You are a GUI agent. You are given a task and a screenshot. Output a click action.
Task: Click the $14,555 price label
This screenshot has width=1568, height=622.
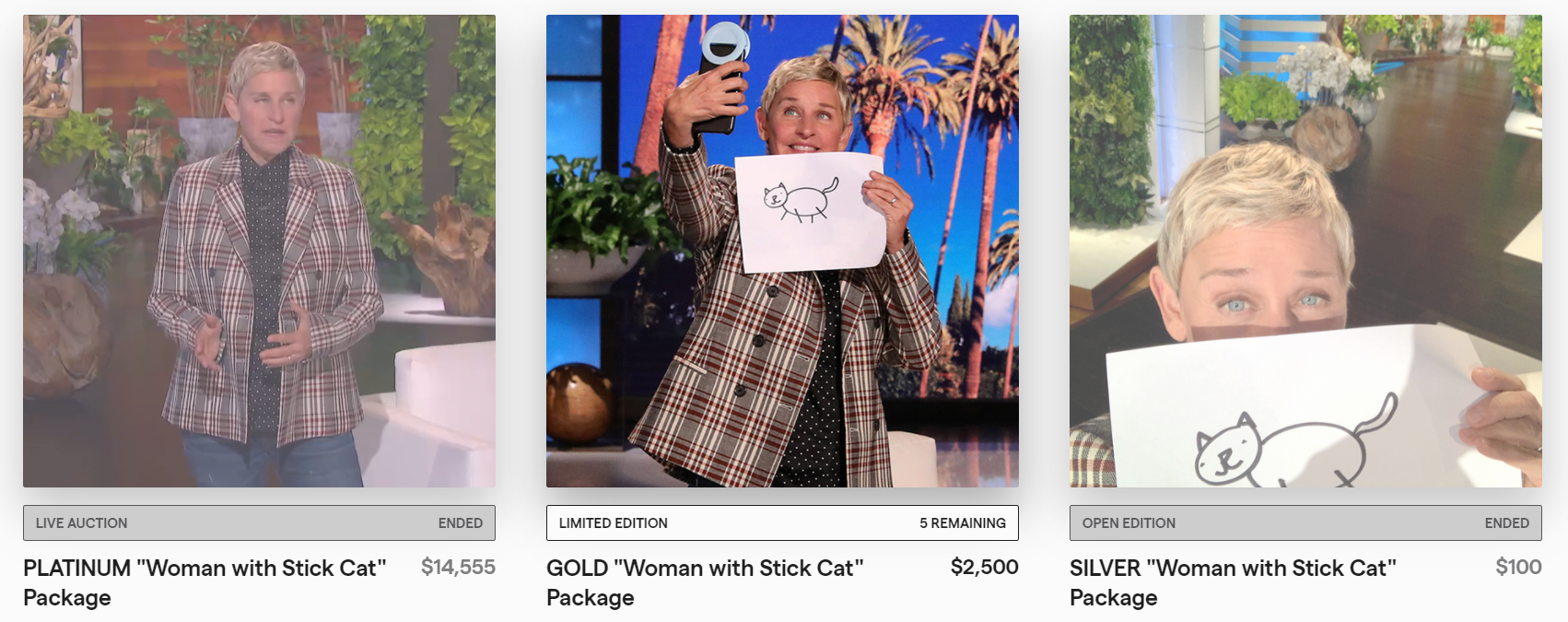coord(458,567)
